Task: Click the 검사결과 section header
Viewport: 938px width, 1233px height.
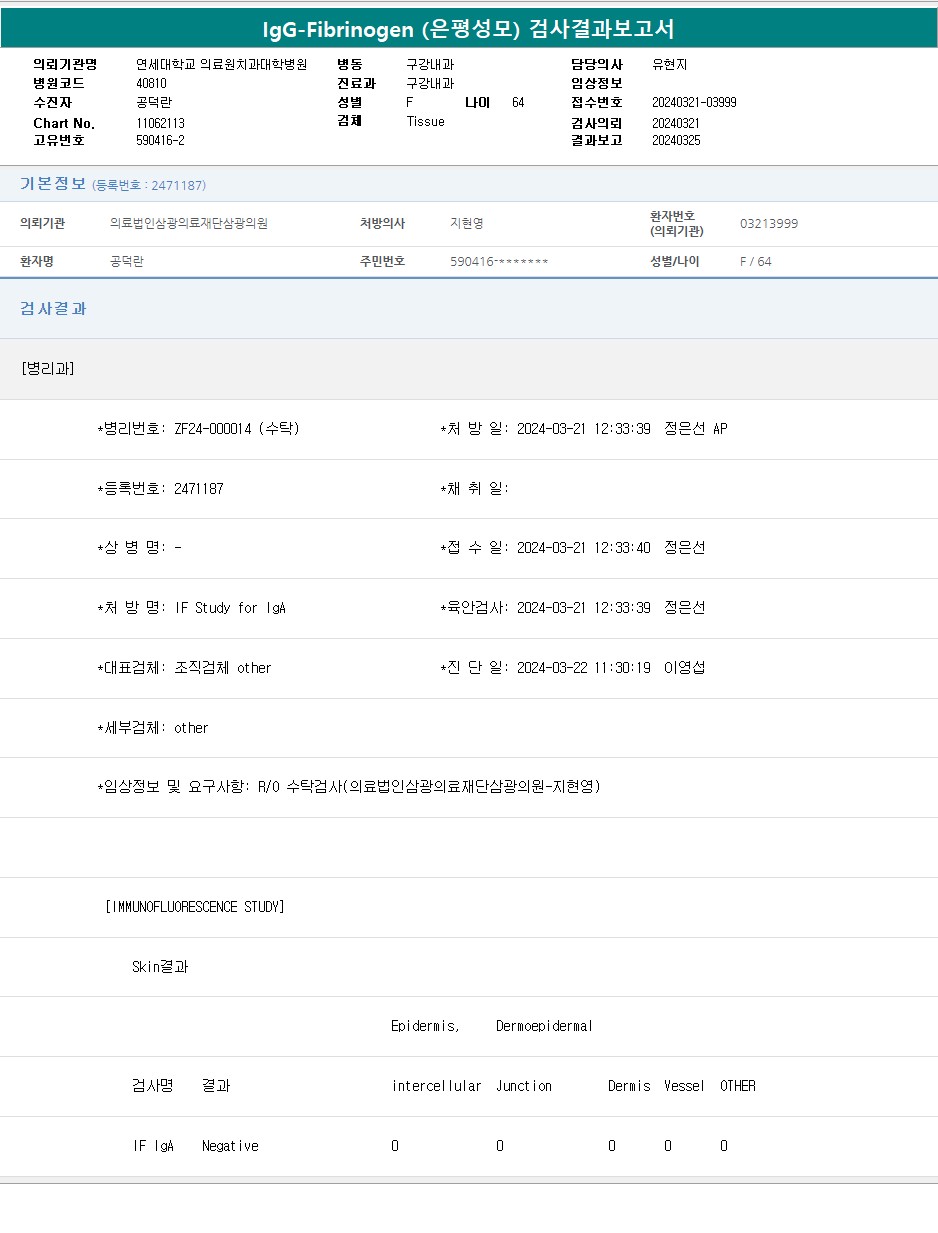Action: click(x=53, y=308)
